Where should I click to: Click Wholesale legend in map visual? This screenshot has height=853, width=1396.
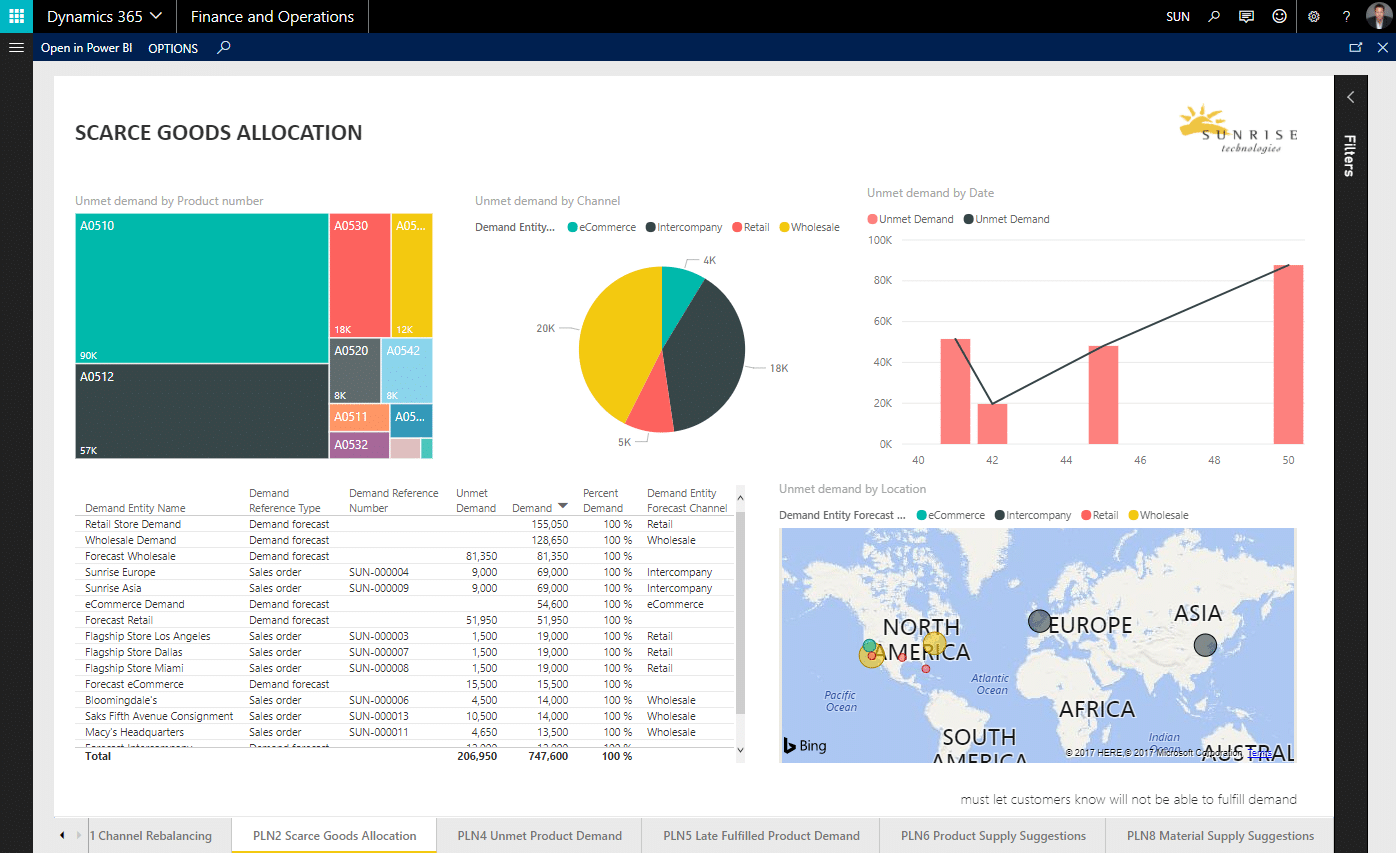1158,515
